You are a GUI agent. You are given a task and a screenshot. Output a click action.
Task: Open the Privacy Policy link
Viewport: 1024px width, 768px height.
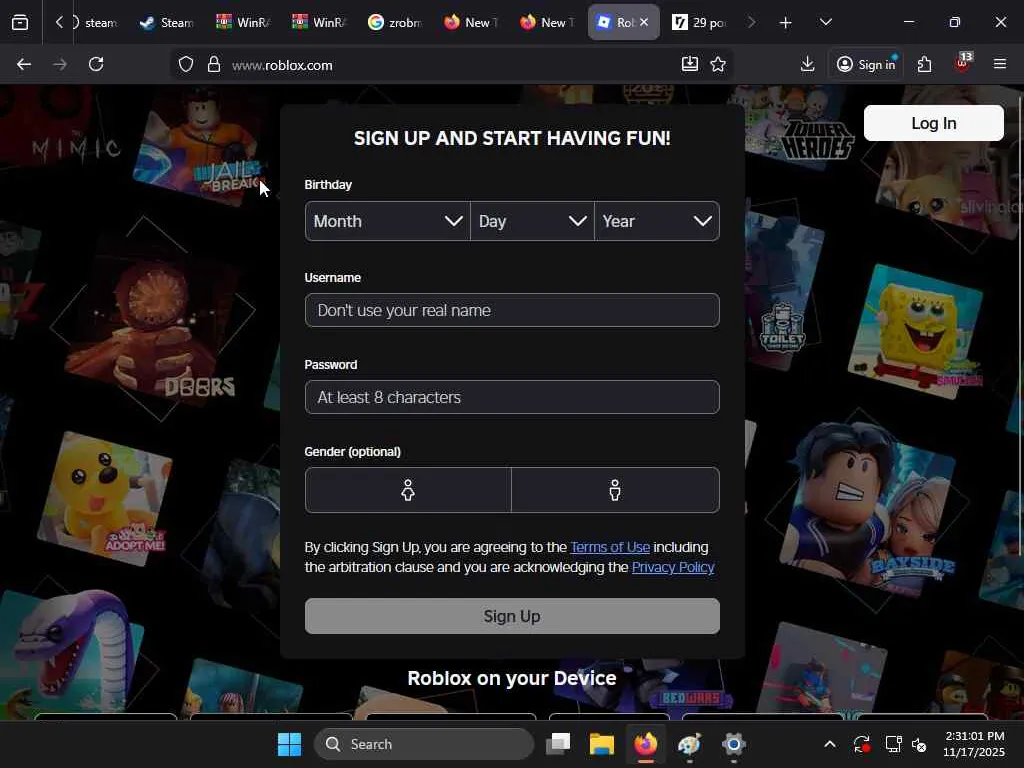pos(673,567)
